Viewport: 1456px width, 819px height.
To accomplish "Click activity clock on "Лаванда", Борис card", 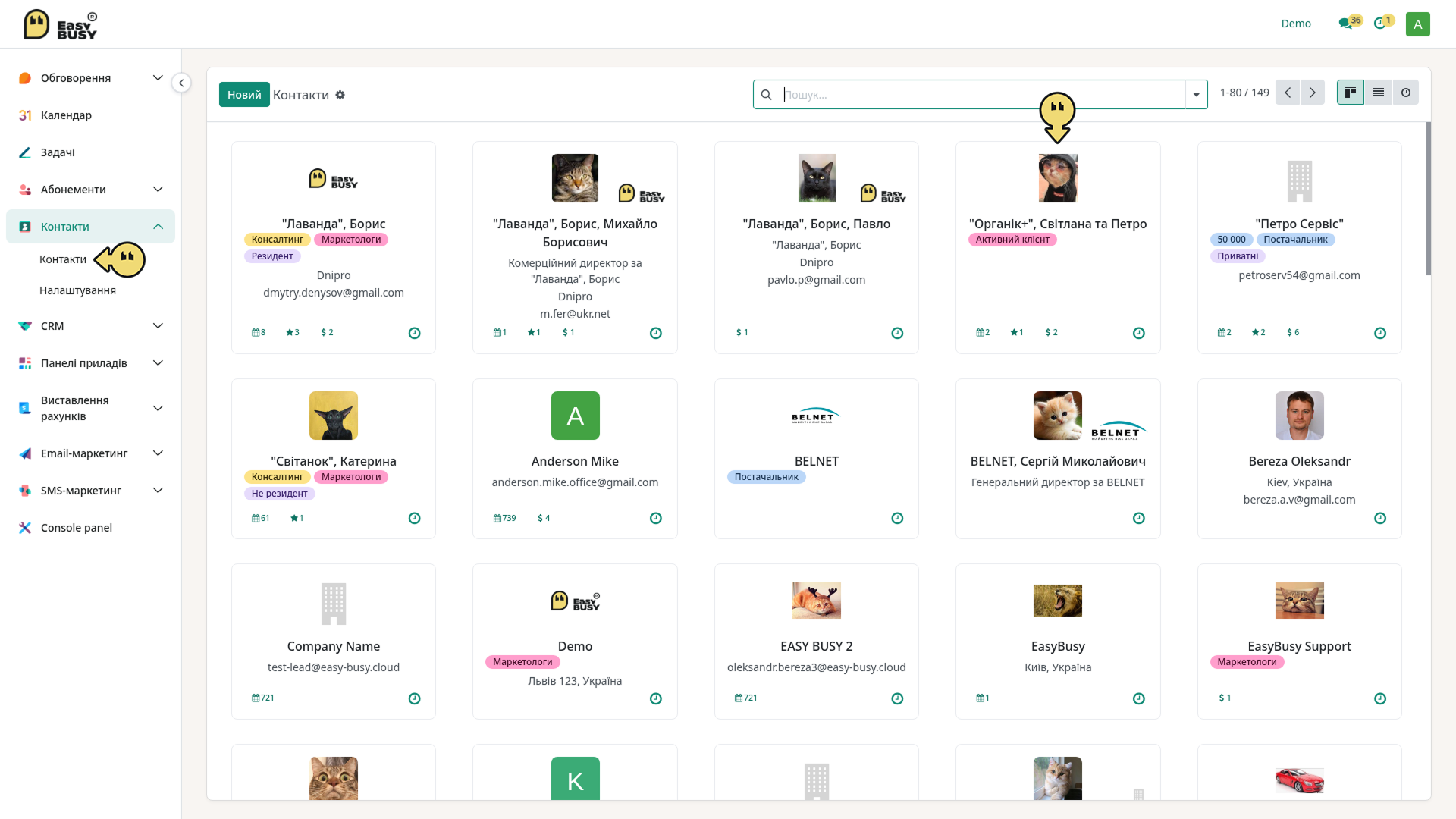I will (x=414, y=333).
